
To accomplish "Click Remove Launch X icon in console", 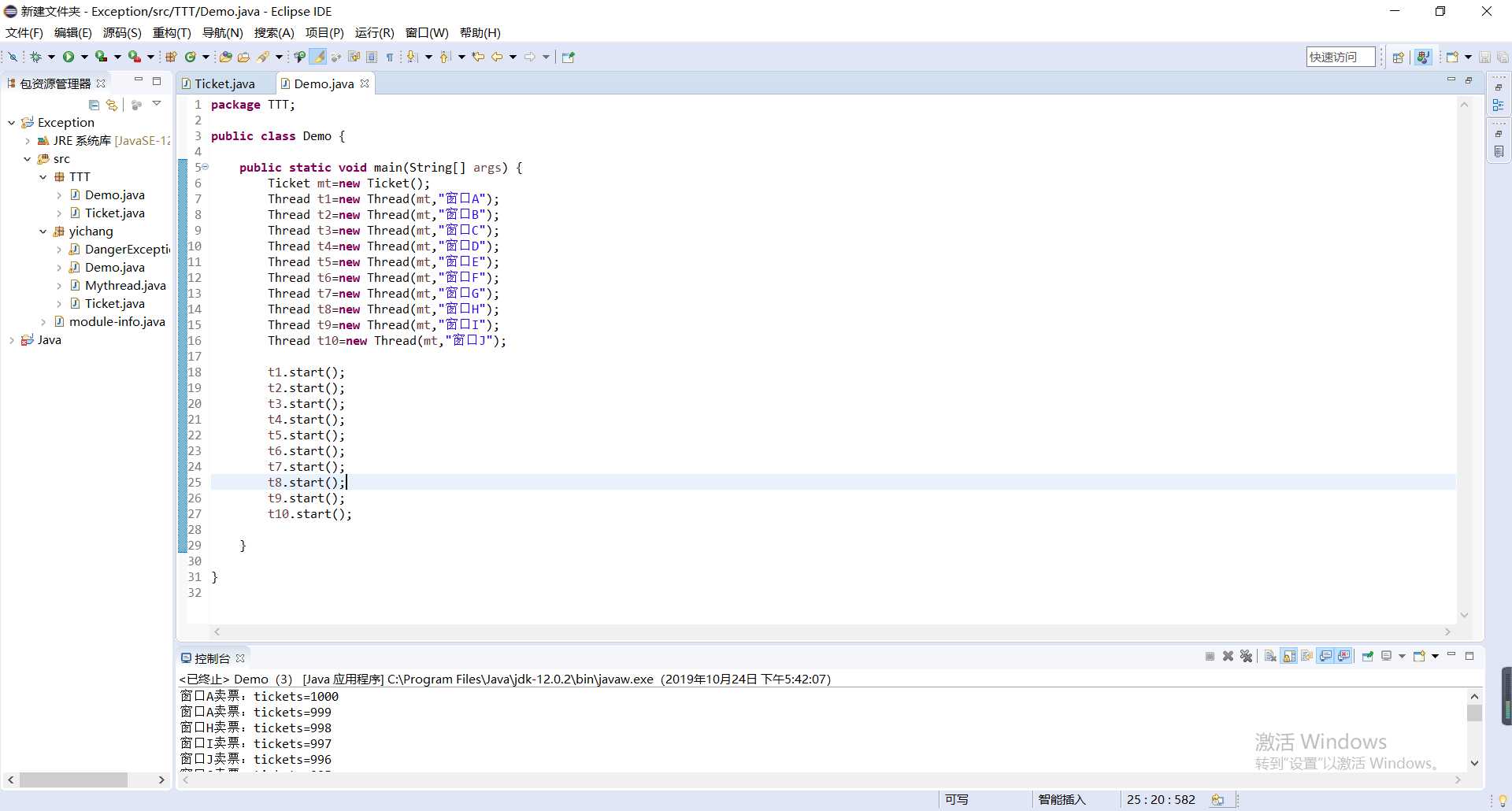I will (x=1228, y=657).
